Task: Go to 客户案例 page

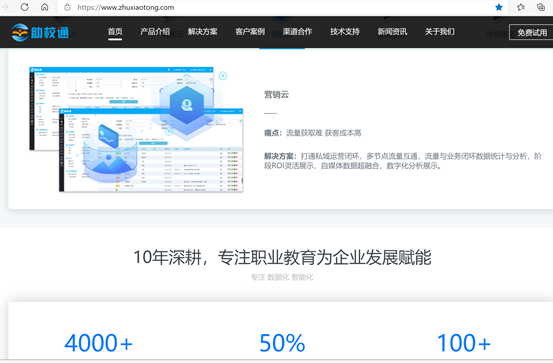Action: pos(250,32)
